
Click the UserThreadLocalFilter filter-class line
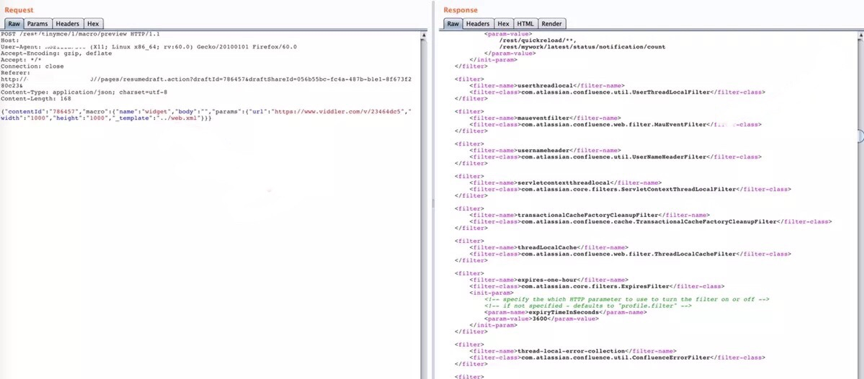[617, 92]
